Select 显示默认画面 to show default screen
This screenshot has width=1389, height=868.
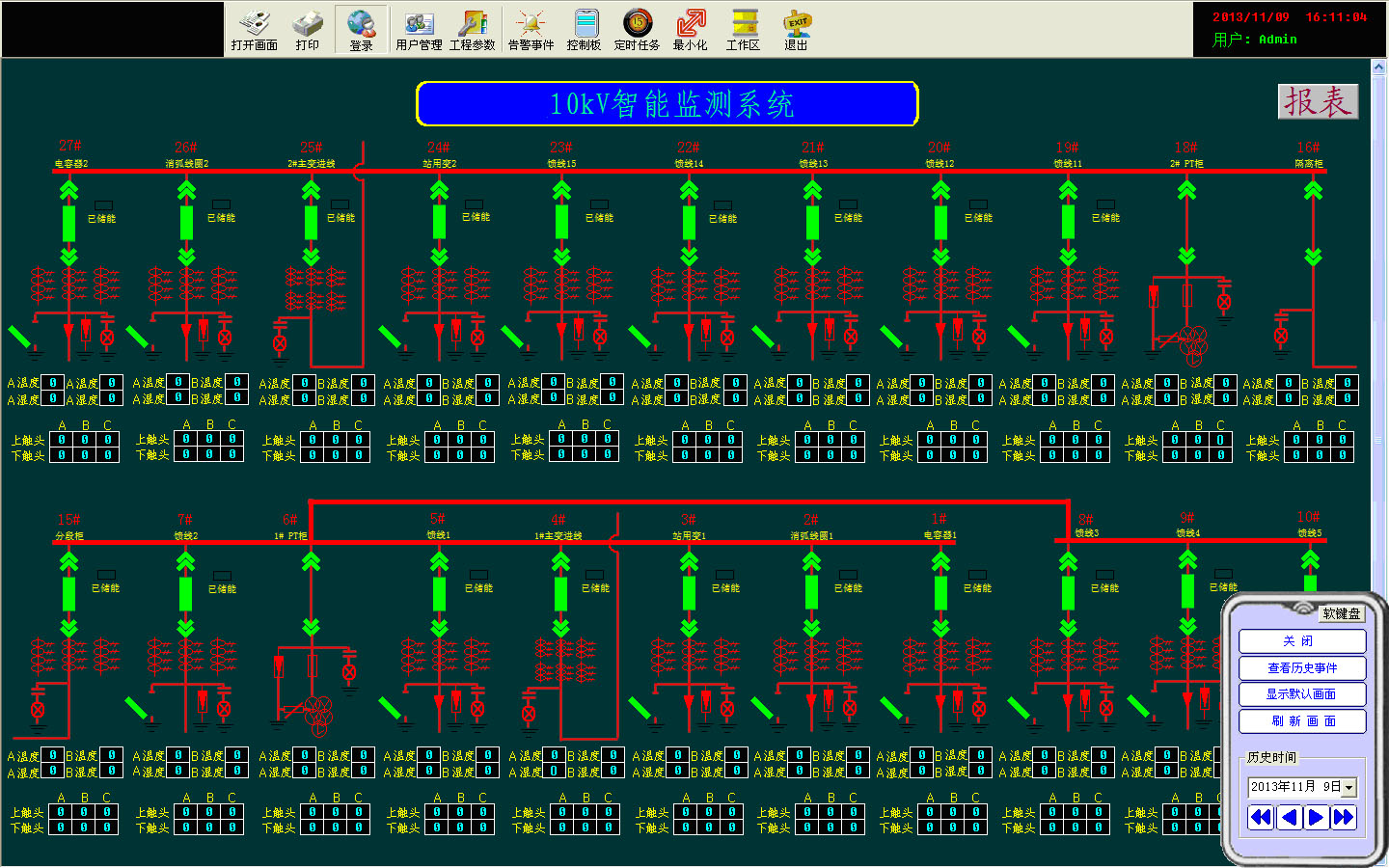[1301, 694]
